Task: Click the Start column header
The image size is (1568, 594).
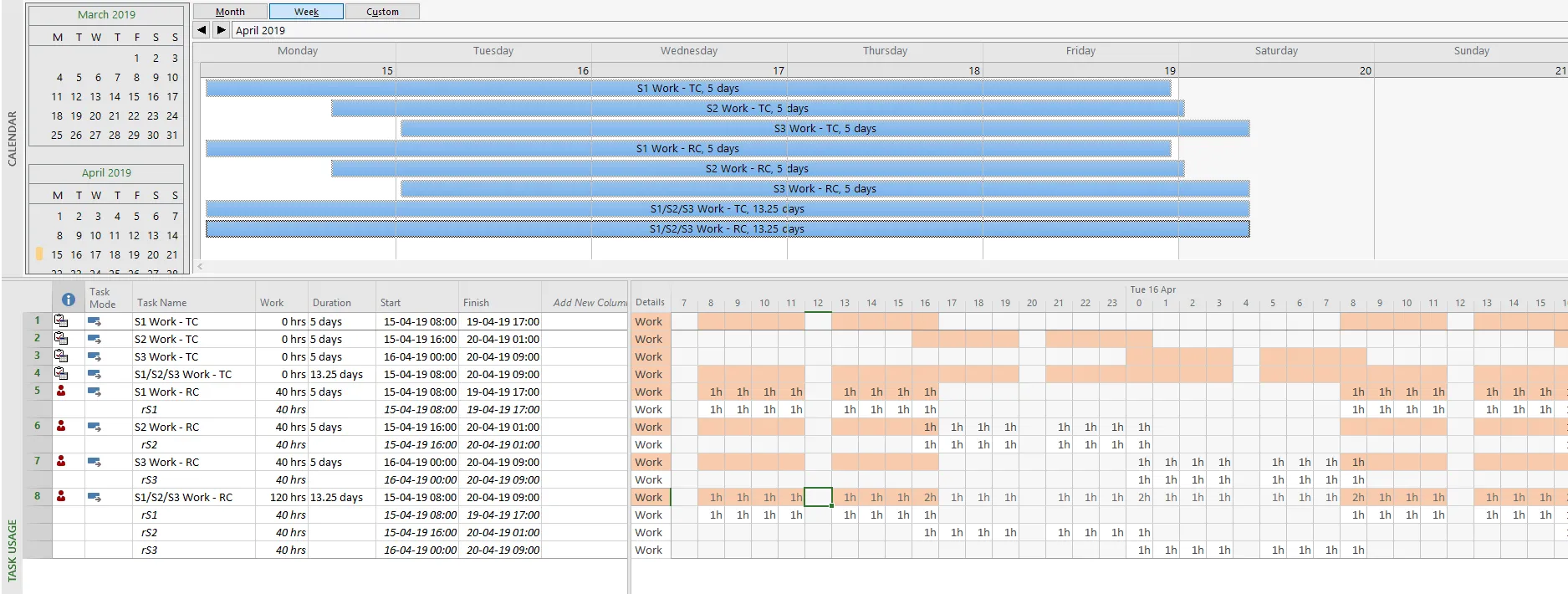Action: point(417,297)
